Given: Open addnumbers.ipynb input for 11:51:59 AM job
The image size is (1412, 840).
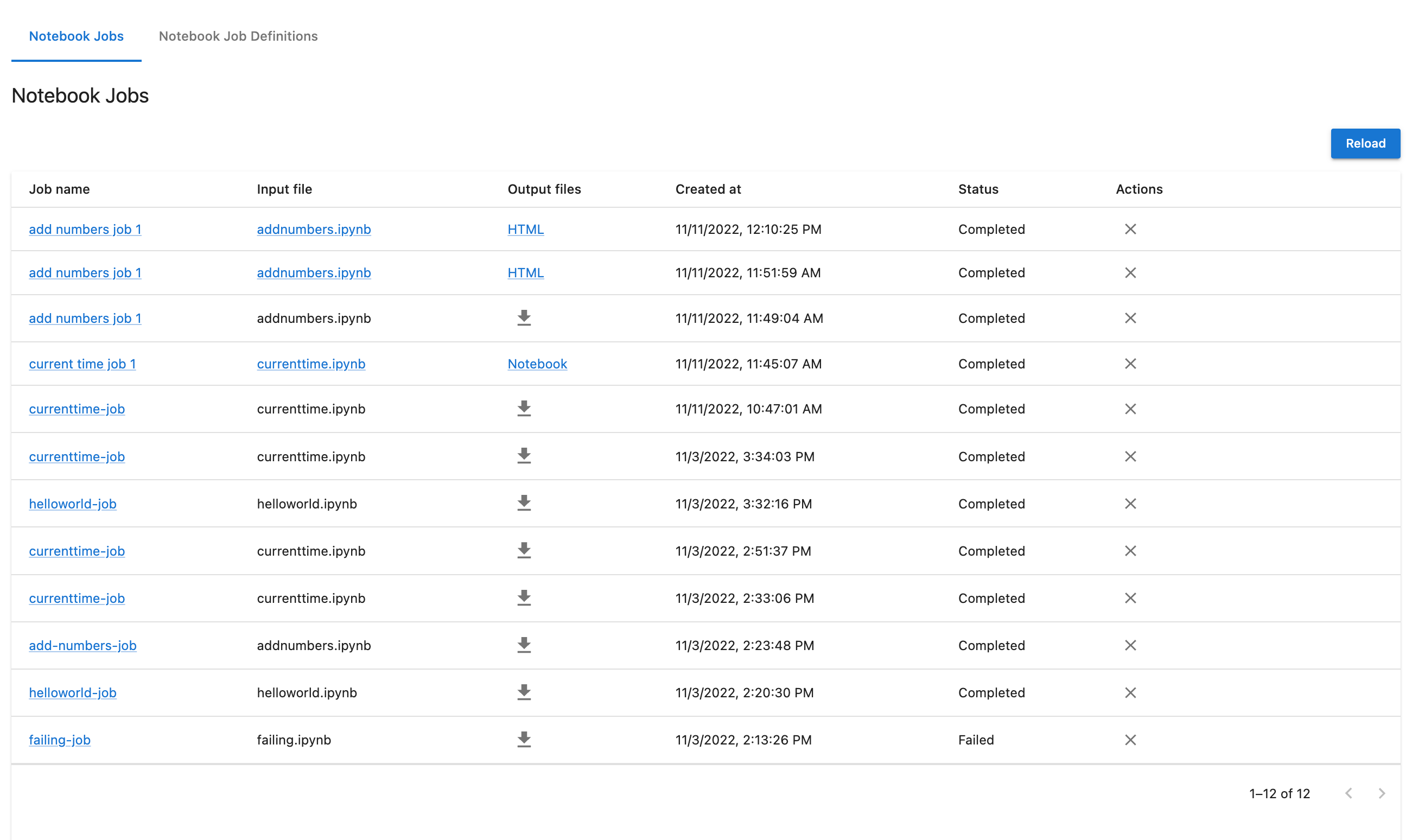Looking at the screenshot, I should coord(314,273).
